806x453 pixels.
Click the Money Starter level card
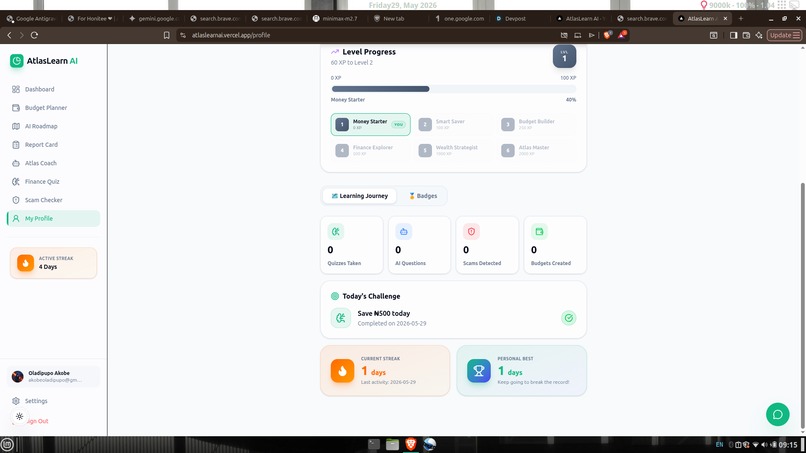[x=371, y=124]
